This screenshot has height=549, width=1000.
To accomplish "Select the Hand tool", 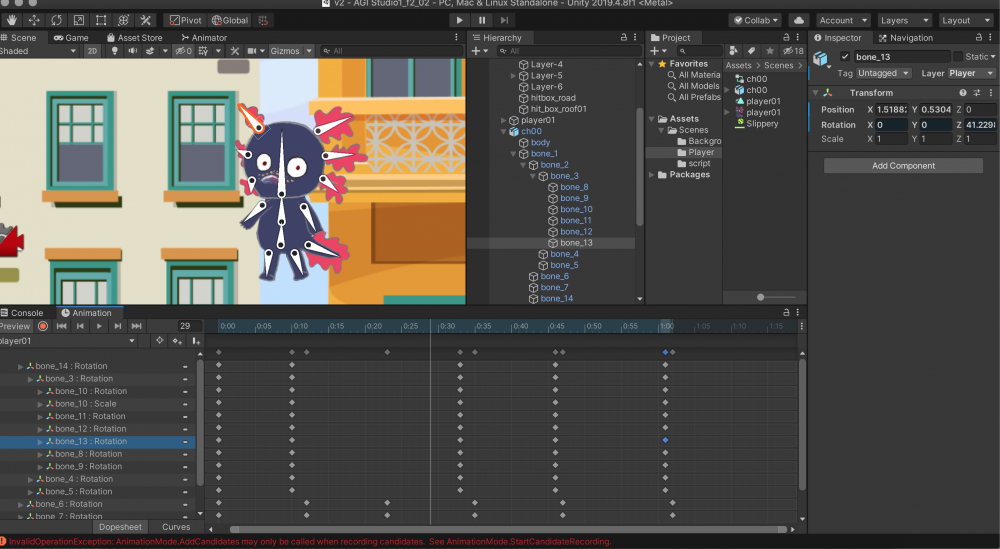I will pos(11,20).
